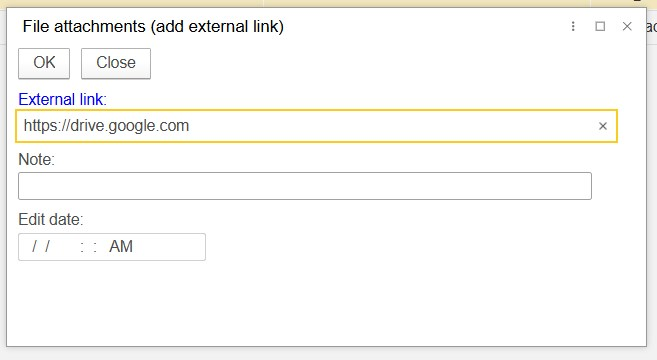657x360 pixels.
Task: Select the AM period in Edit date
Action: pos(121,246)
